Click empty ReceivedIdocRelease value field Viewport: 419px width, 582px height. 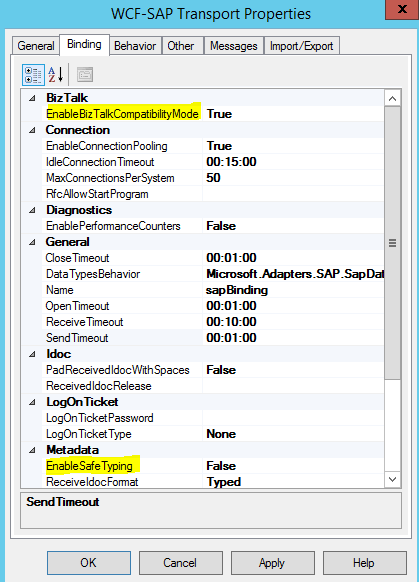pyautogui.click(x=293, y=386)
